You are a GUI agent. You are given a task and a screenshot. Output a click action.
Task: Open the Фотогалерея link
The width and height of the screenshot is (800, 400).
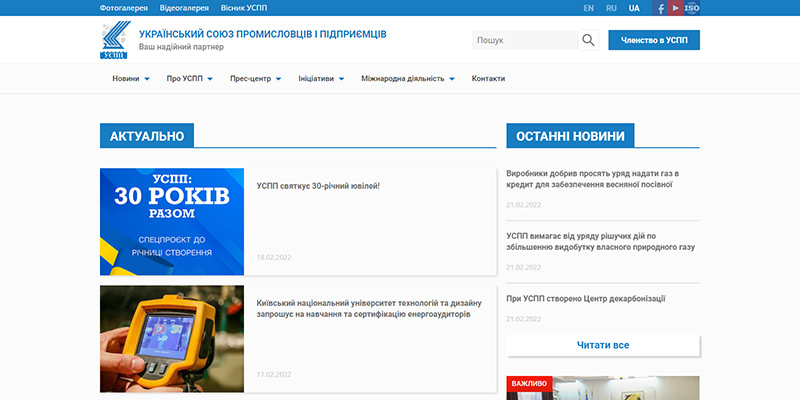click(x=124, y=8)
